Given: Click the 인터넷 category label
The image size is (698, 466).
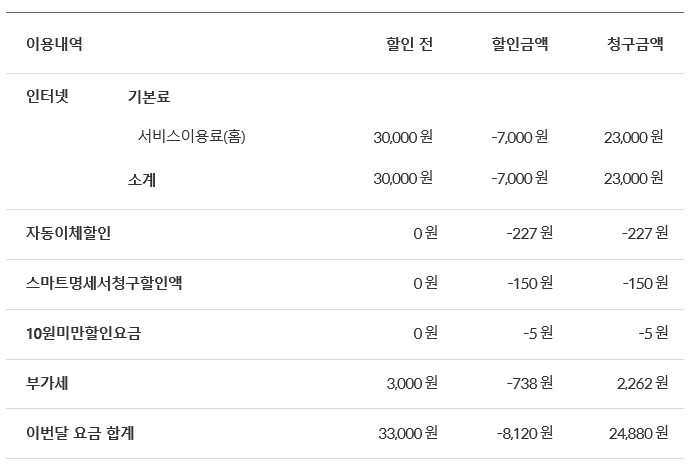Looking at the screenshot, I should point(50,97).
